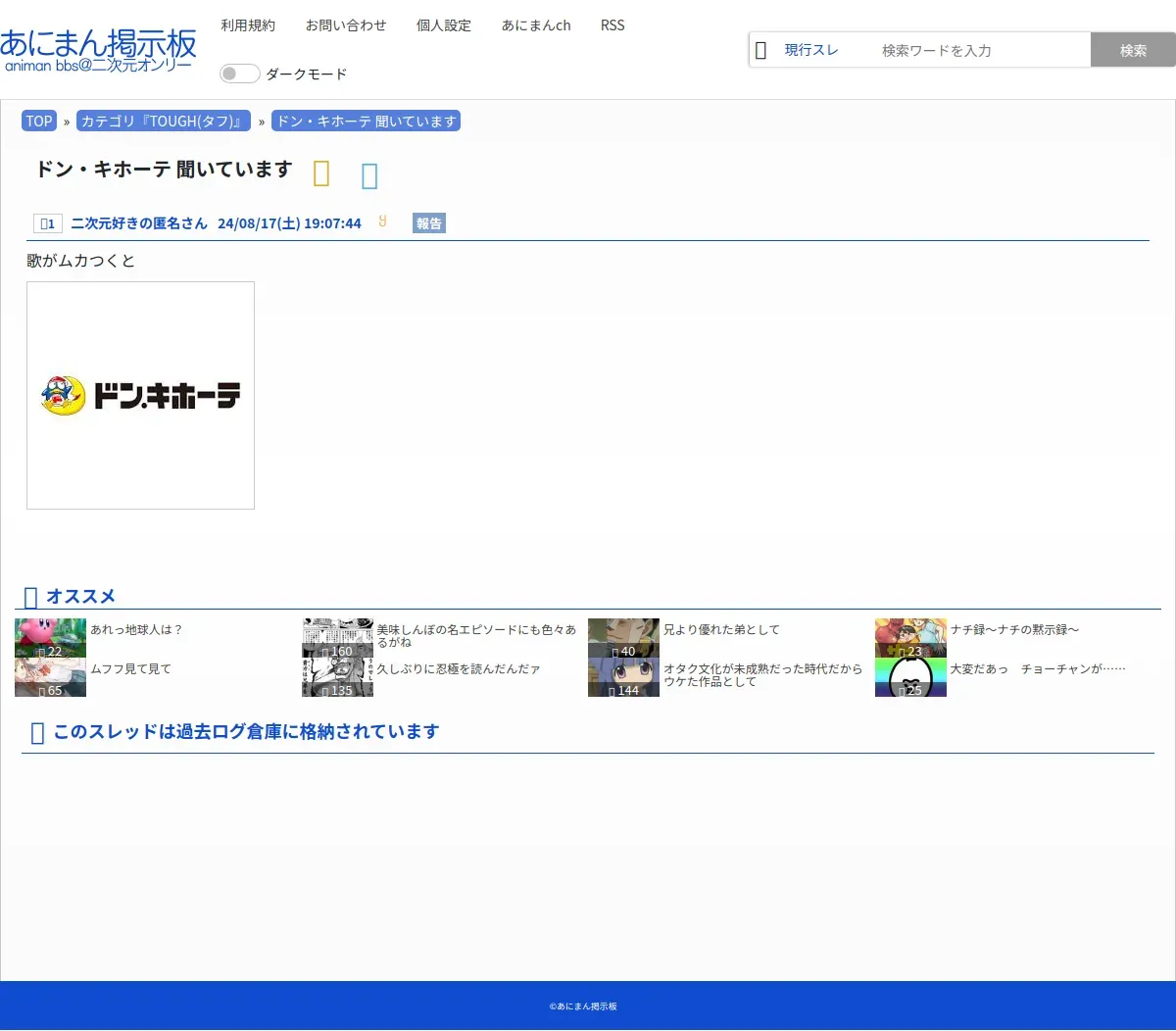Open thumbnail with 135 comments
The width and height of the screenshot is (1176, 1031).
pos(337,677)
